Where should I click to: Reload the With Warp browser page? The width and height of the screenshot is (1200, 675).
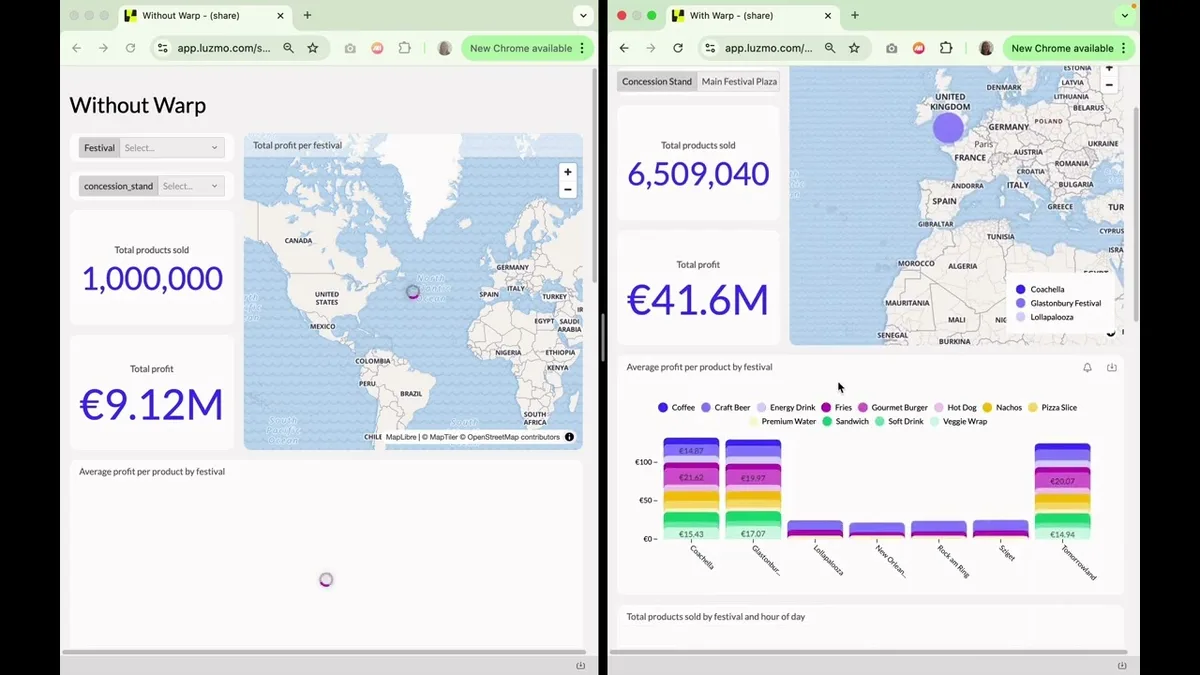678,48
